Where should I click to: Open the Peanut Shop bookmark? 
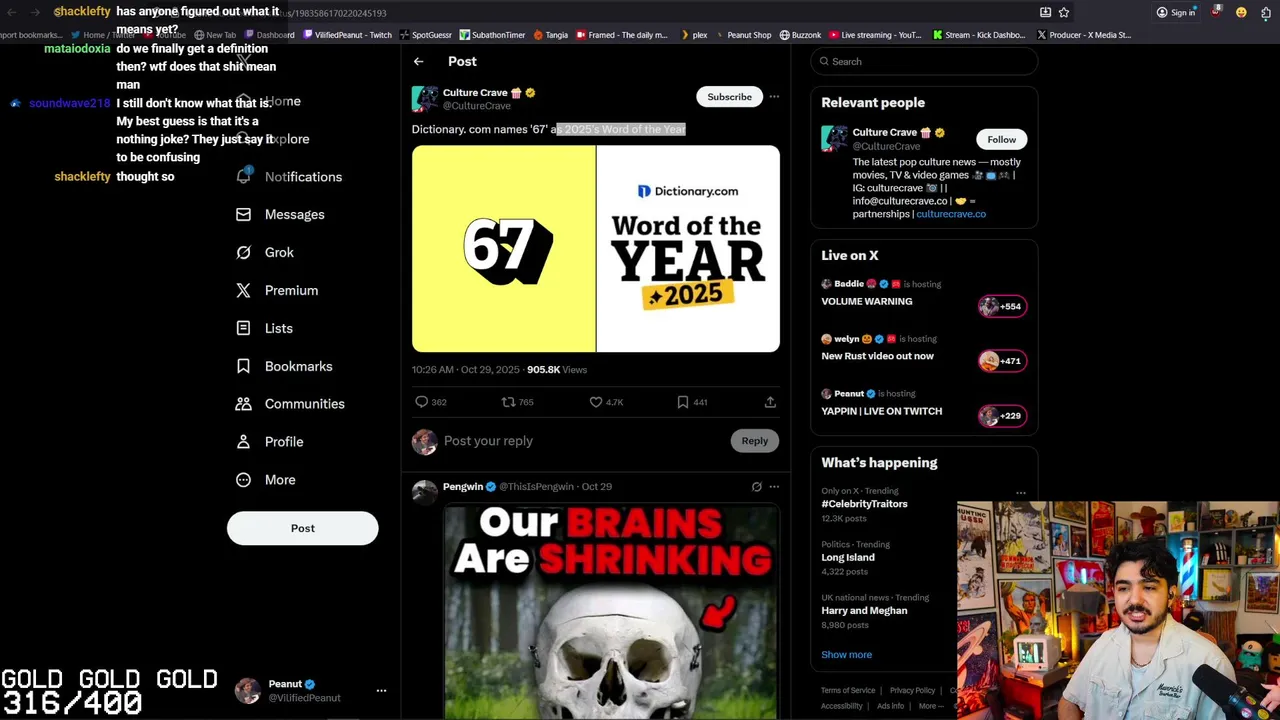742,35
